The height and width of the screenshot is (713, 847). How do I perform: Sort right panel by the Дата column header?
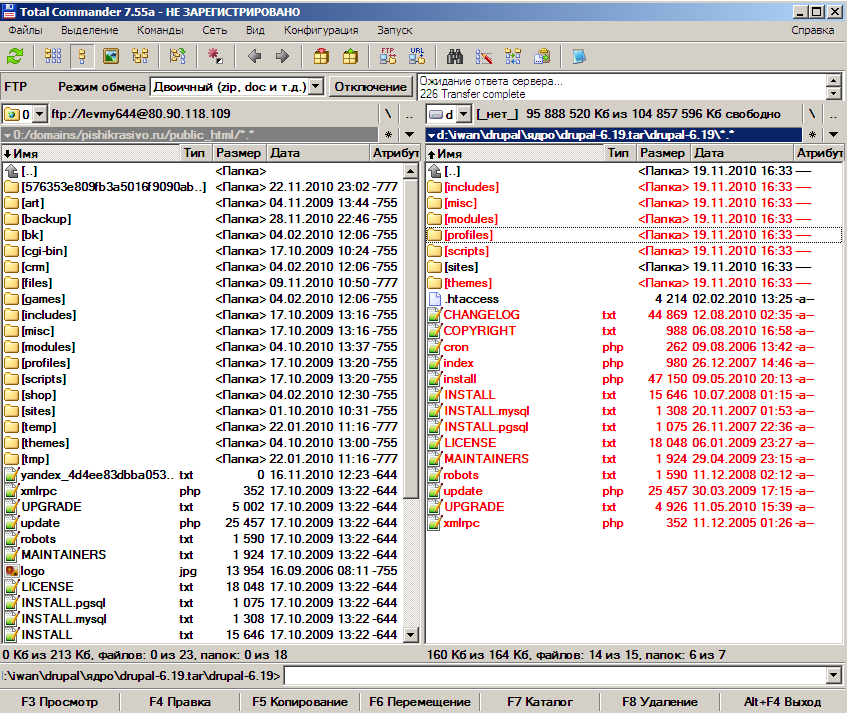point(743,153)
